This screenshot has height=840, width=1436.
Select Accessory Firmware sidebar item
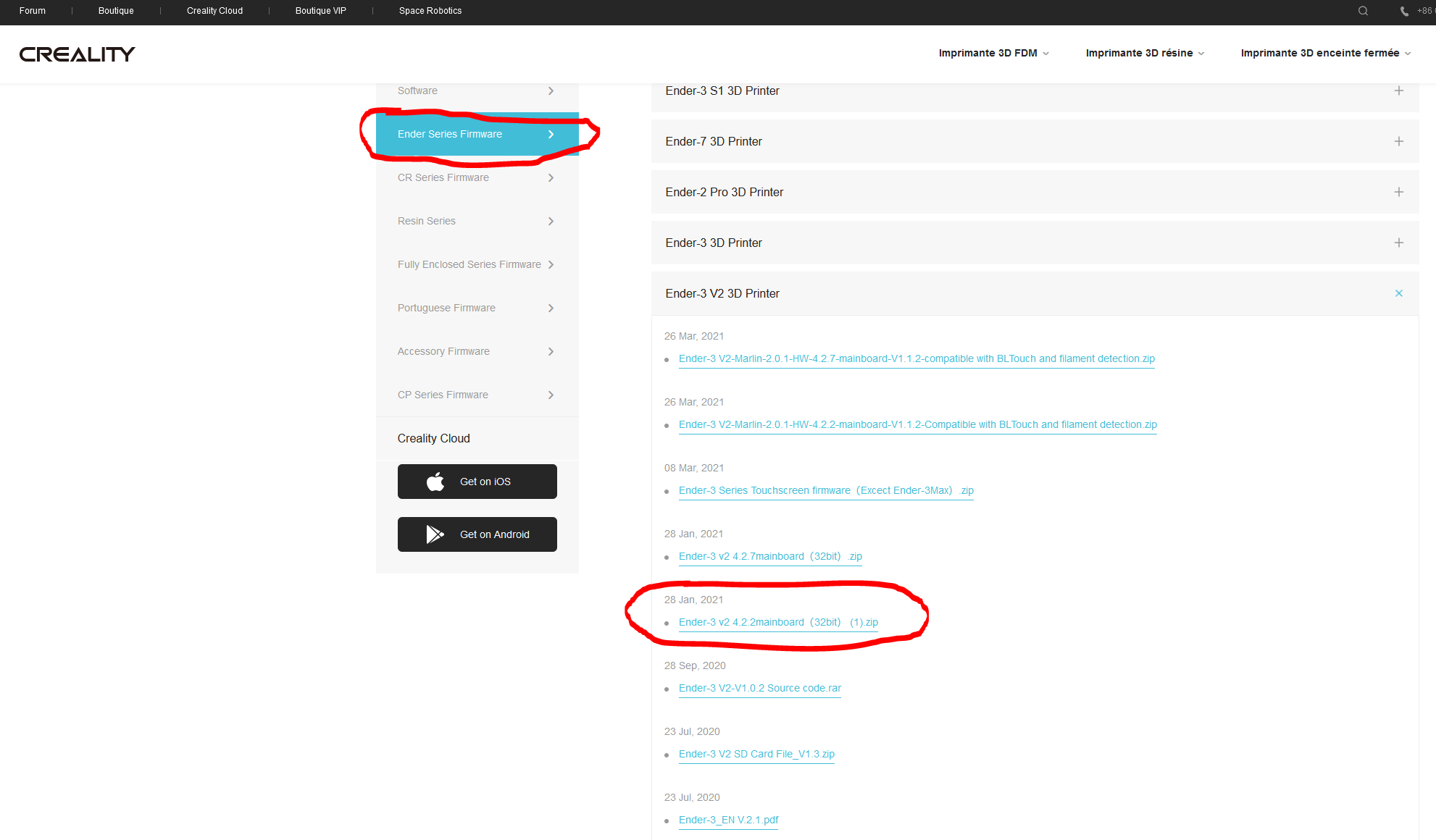point(477,351)
